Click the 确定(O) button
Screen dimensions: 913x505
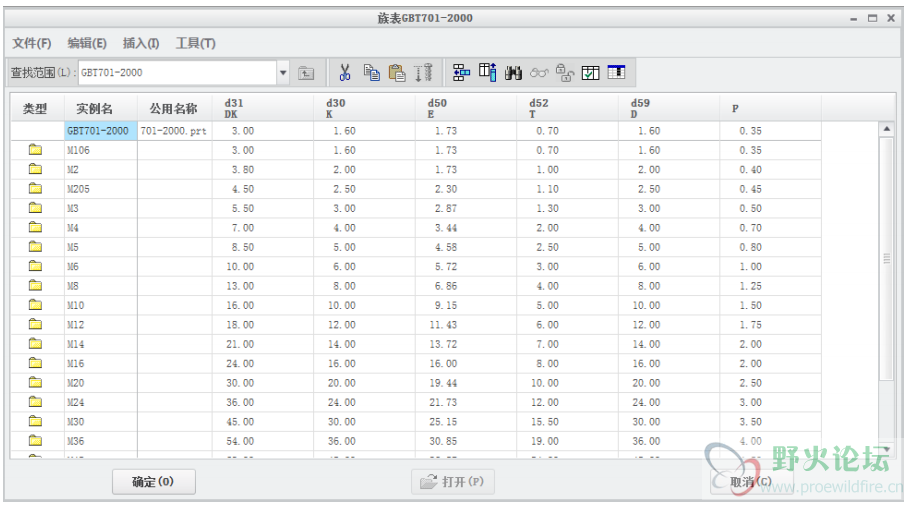153,482
